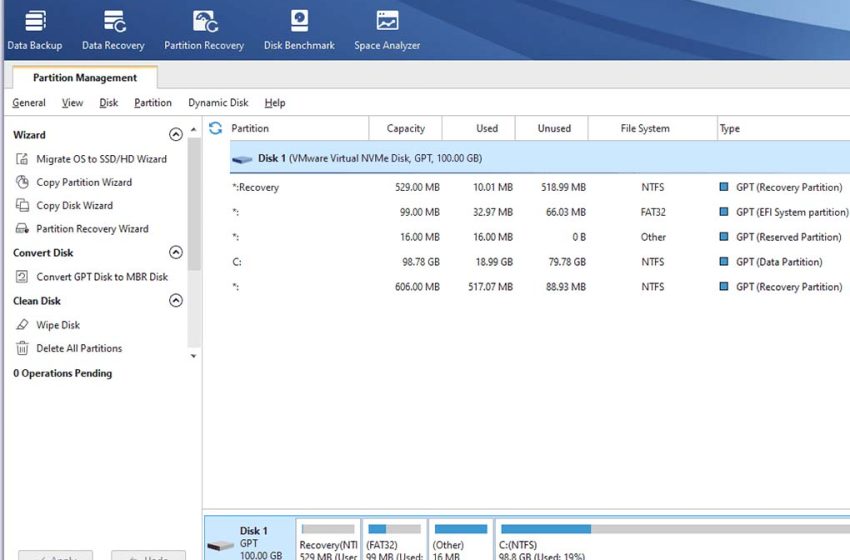Collapse the Clean Disk section
850x560 pixels.
point(176,301)
